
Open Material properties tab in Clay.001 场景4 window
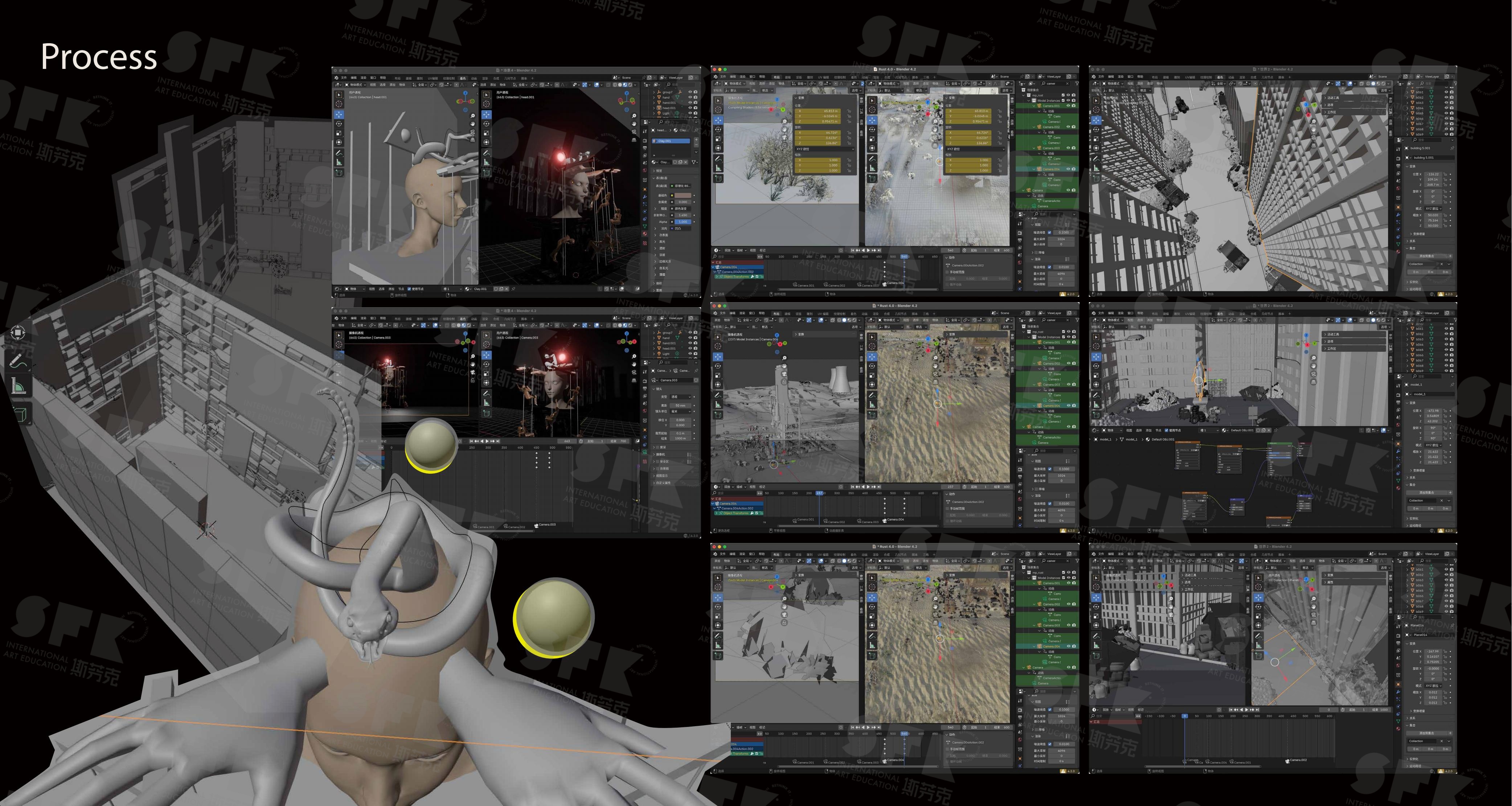(x=644, y=234)
